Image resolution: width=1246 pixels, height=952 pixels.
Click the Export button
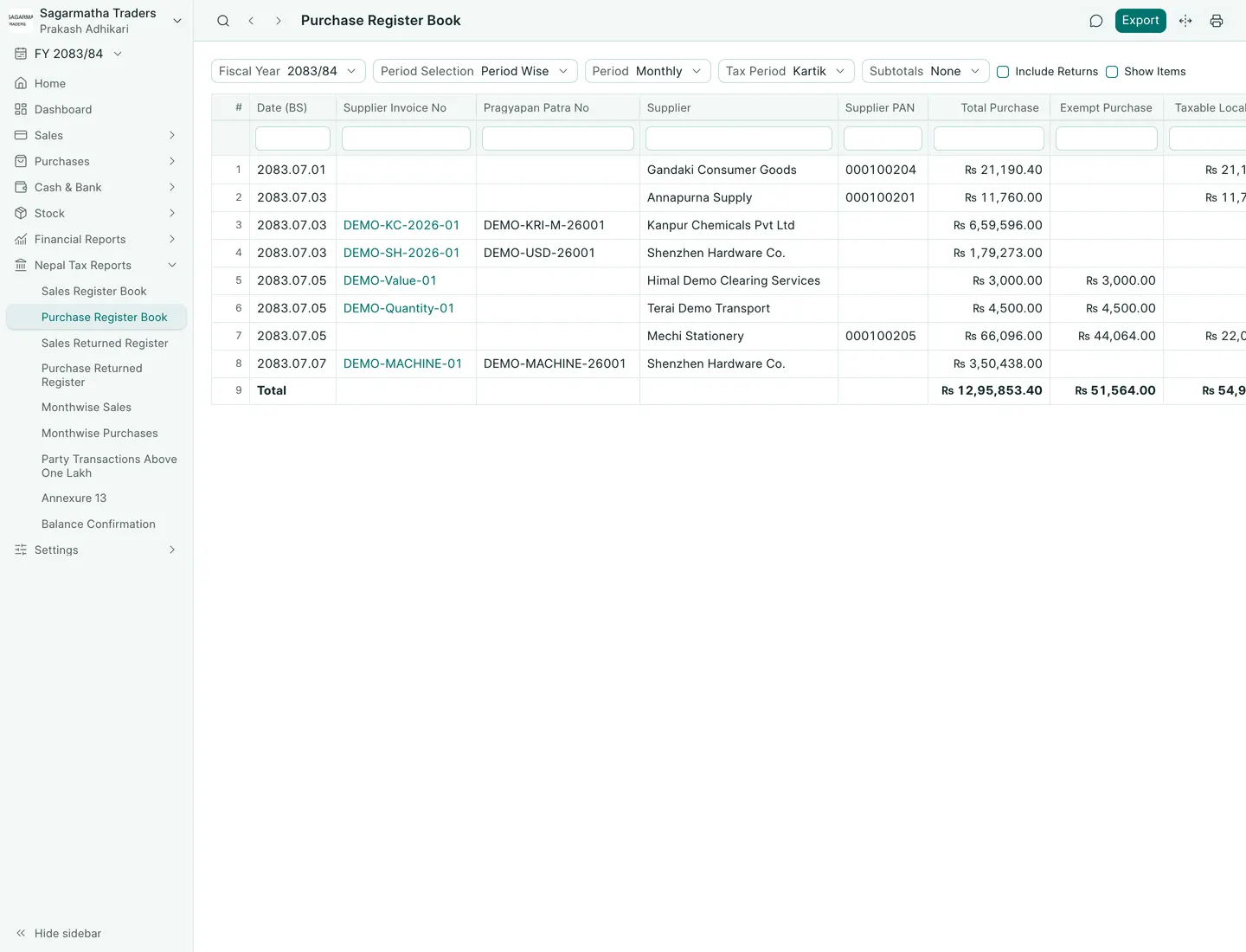point(1140,21)
